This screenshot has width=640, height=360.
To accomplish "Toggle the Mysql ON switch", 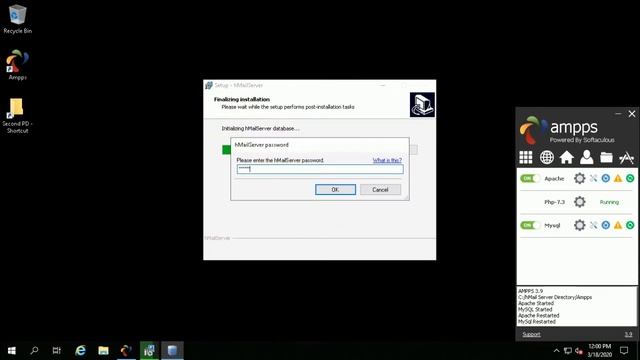I will tap(530, 225).
